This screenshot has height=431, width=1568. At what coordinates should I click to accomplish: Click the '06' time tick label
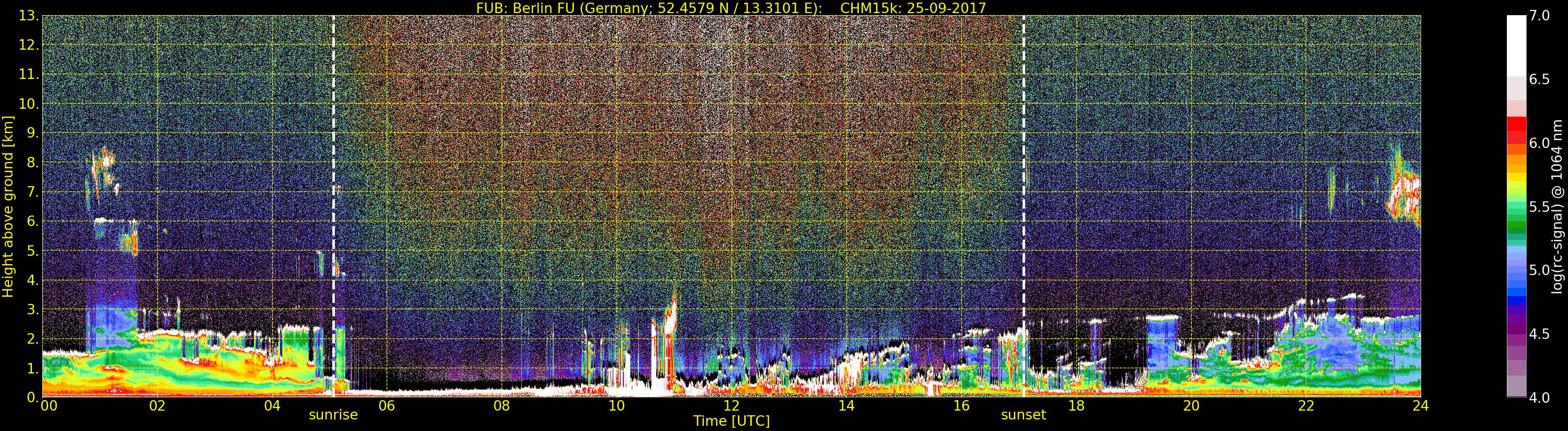[x=387, y=406]
